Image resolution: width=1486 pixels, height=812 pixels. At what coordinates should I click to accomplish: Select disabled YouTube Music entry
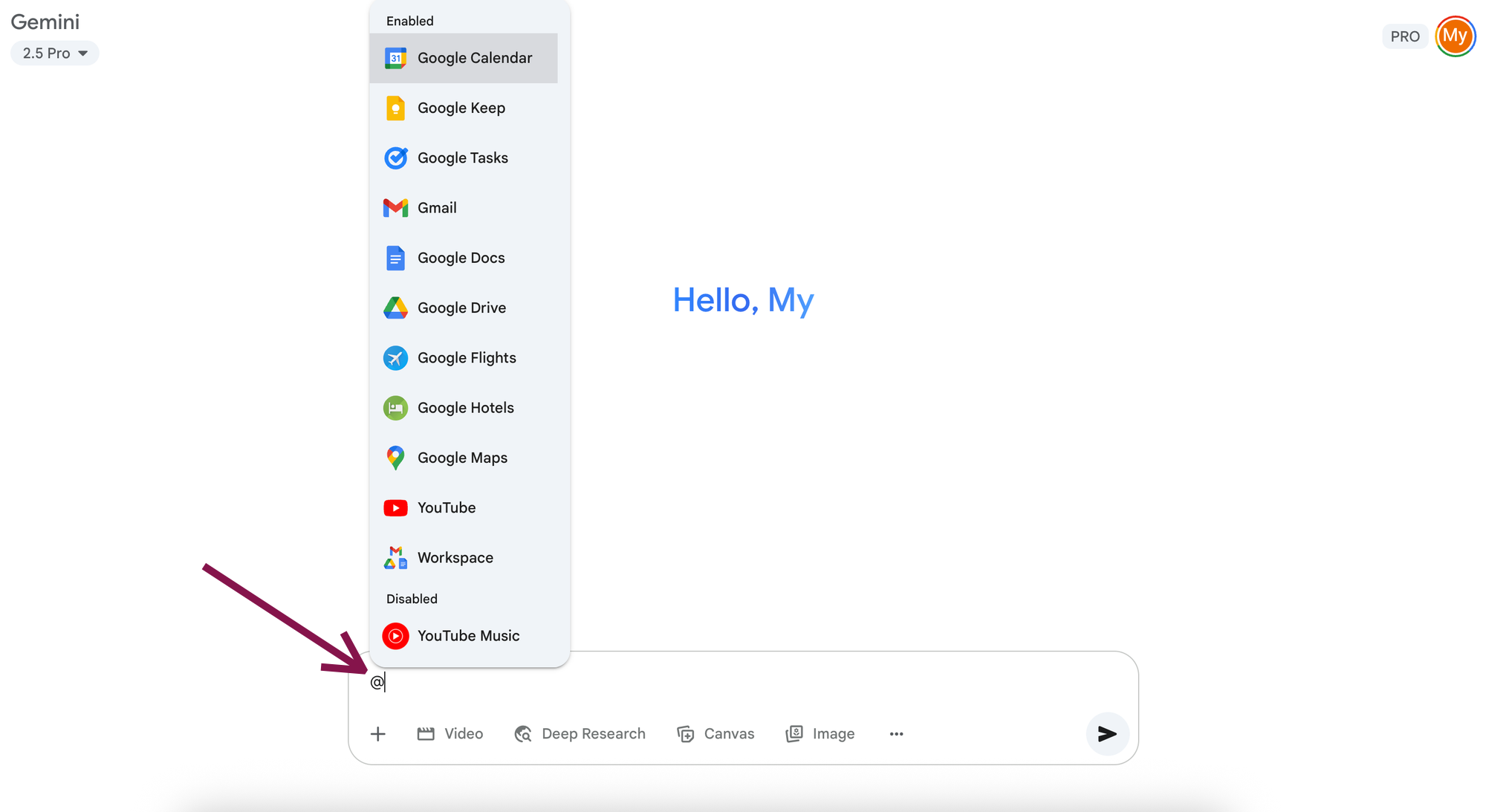[464, 636]
